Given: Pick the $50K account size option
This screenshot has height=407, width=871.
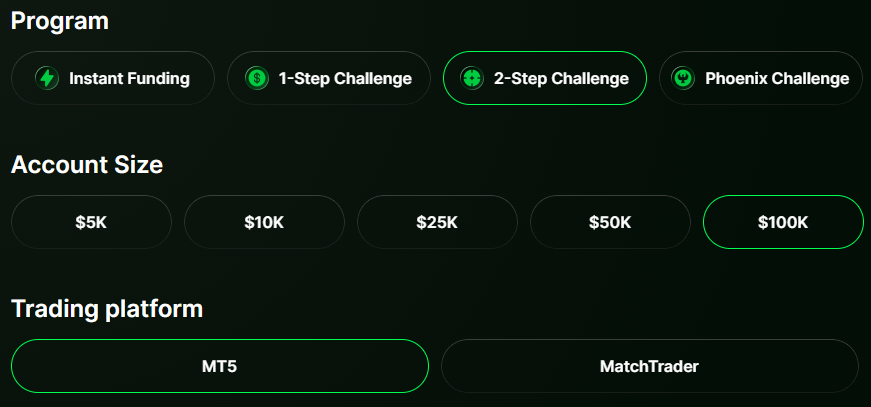Looking at the screenshot, I should click(610, 222).
